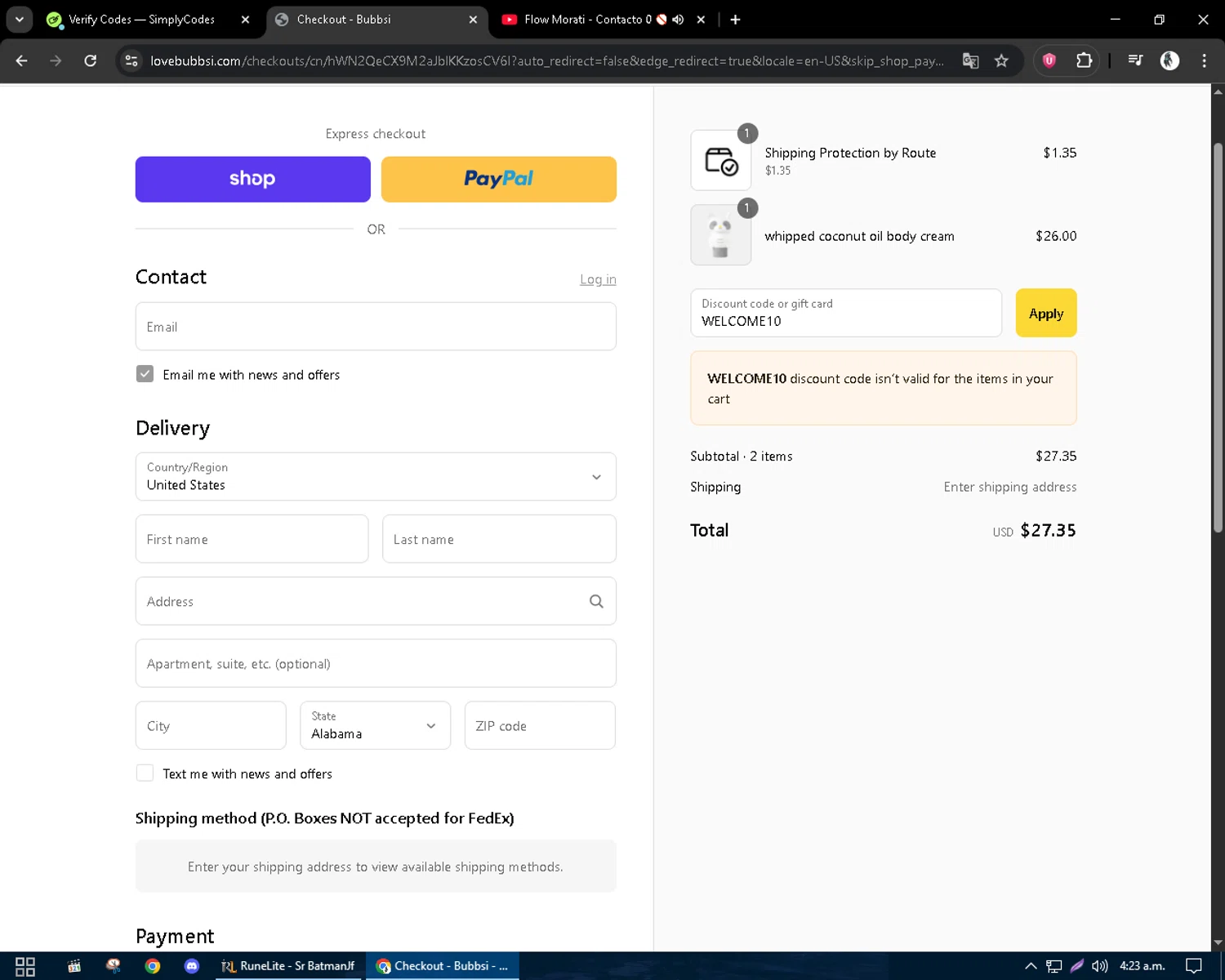Apply the WELCOME10 discount code
Image resolution: width=1225 pixels, height=980 pixels.
(1046, 313)
